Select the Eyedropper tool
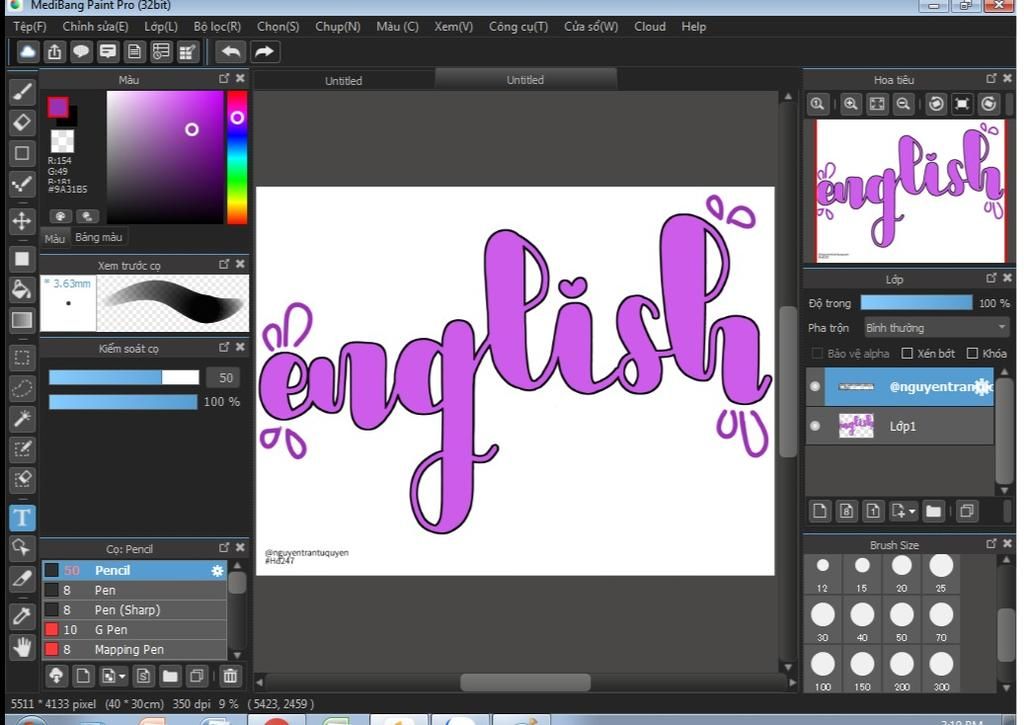Viewport: 1024px width, 725px height. pos(22,616)
